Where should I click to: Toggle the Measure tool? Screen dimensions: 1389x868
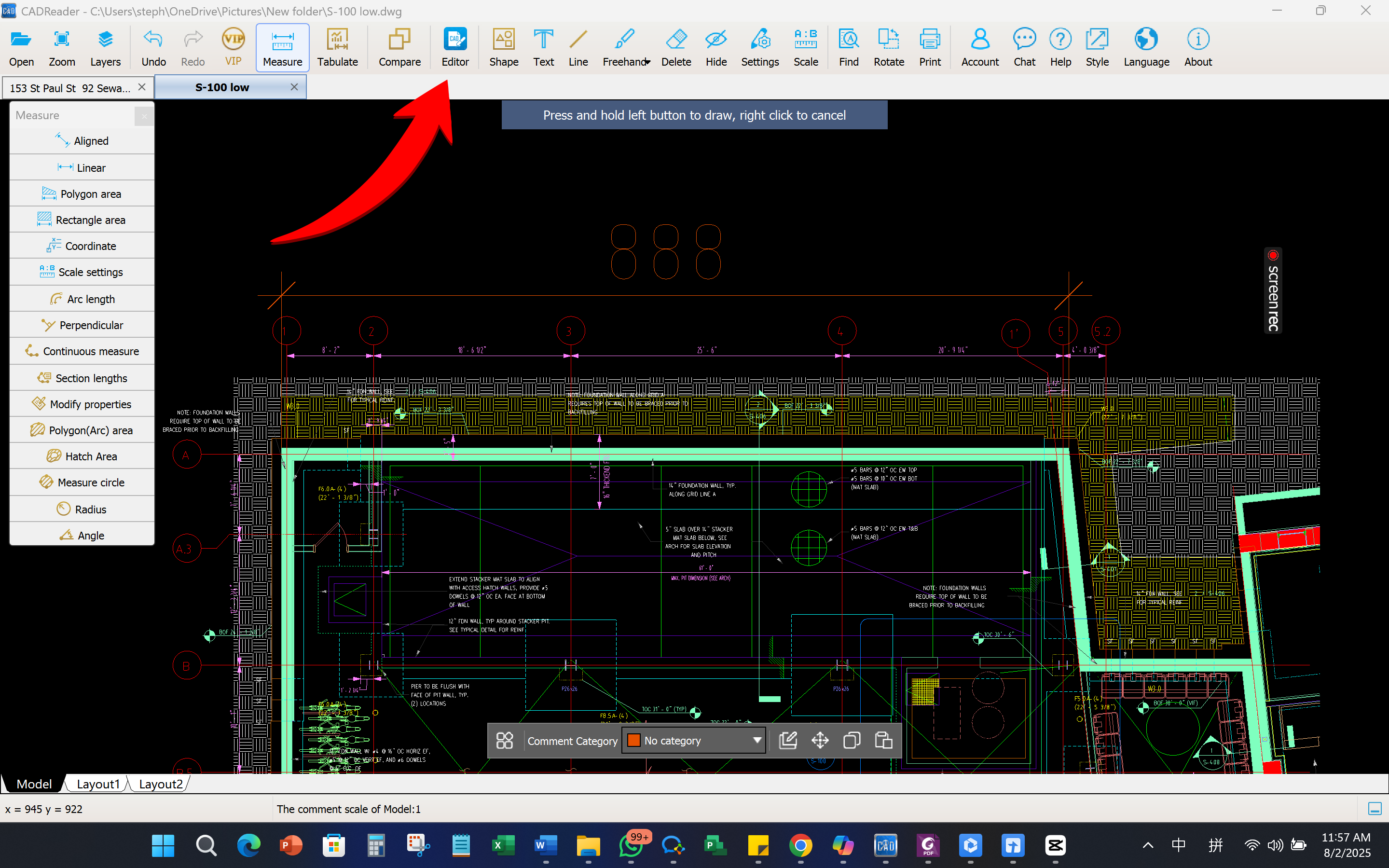click(282, 48)
